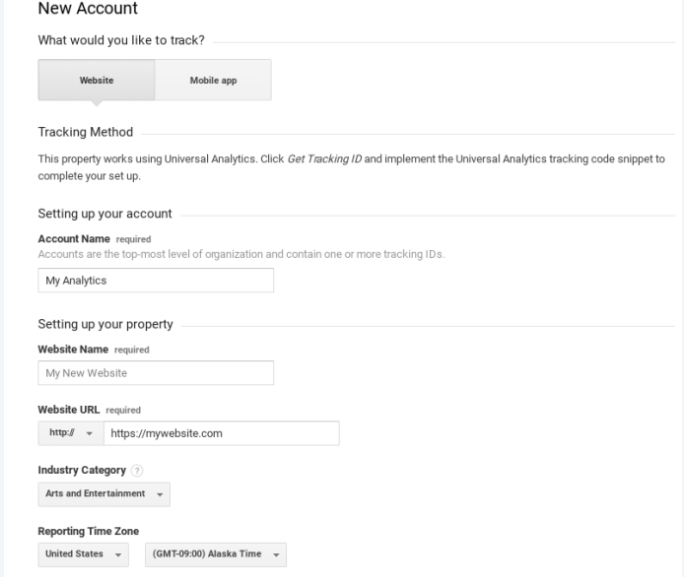Click the Setting up your account heading
The image size is (684, 577).
(105, 214)
